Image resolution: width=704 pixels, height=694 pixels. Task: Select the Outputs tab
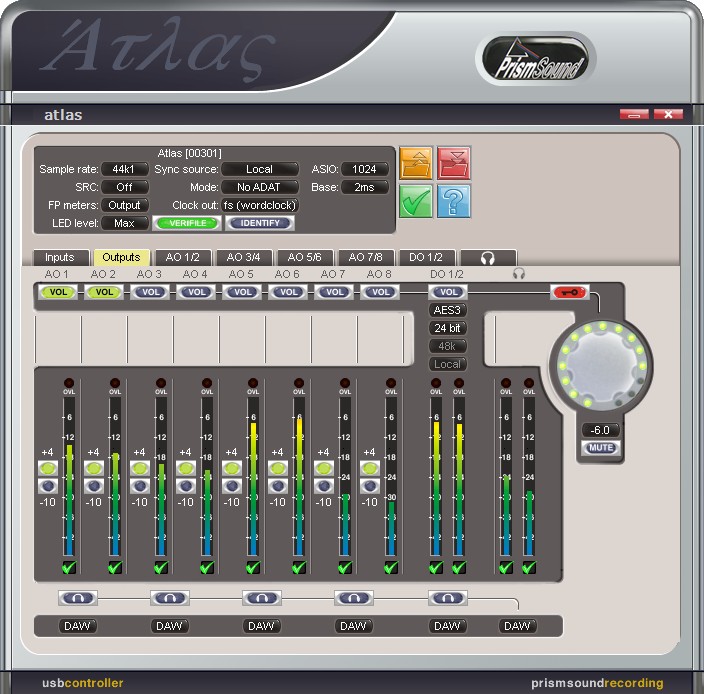click(121, 258)
